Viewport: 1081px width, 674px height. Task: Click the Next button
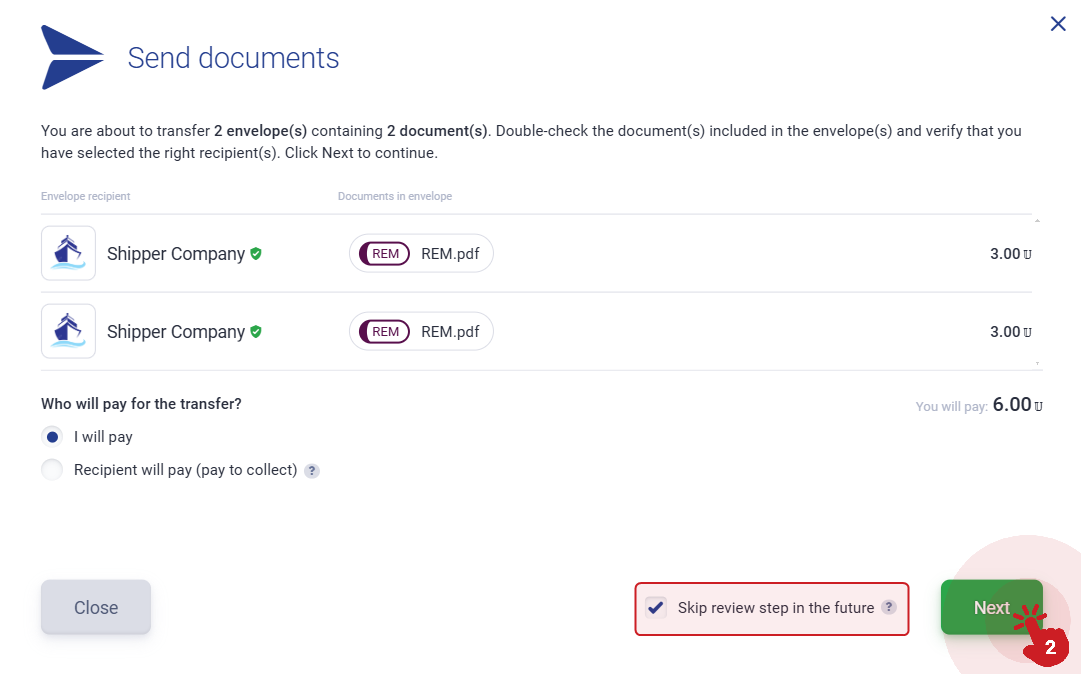pos(991,607)
